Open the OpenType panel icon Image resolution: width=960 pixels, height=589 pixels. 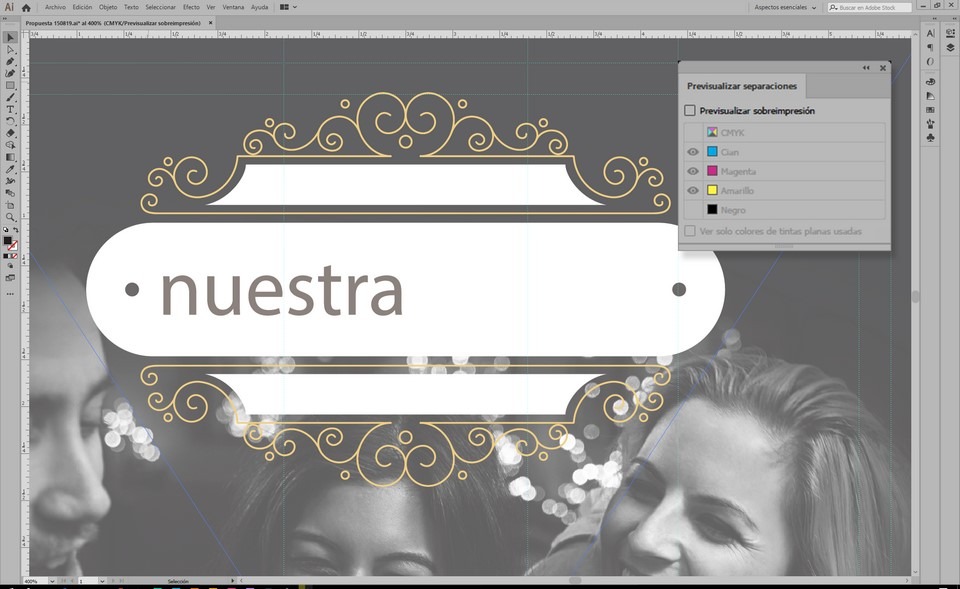click(x=931, y=61)
